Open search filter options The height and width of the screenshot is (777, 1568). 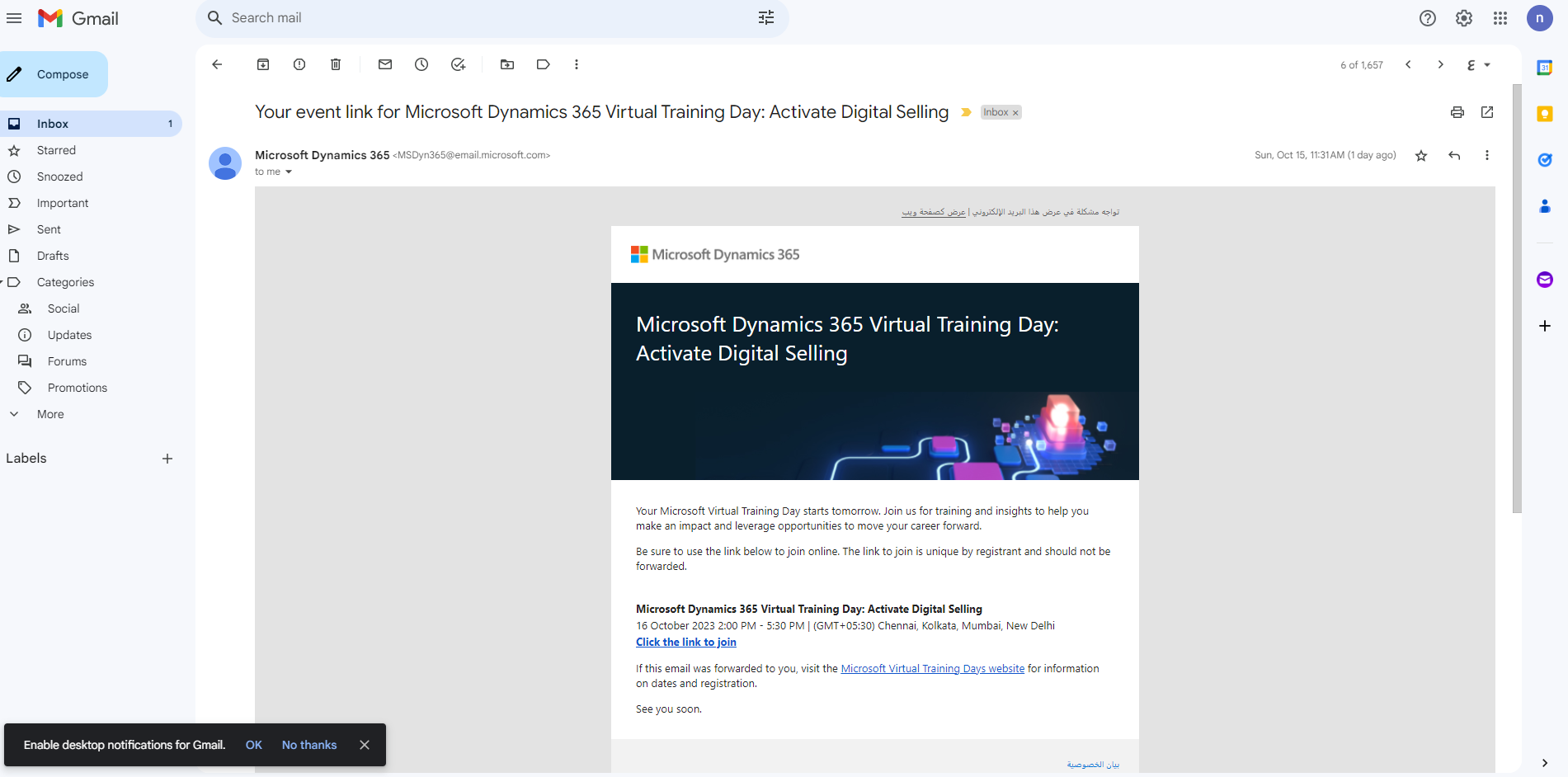click(x=765, y=17)
